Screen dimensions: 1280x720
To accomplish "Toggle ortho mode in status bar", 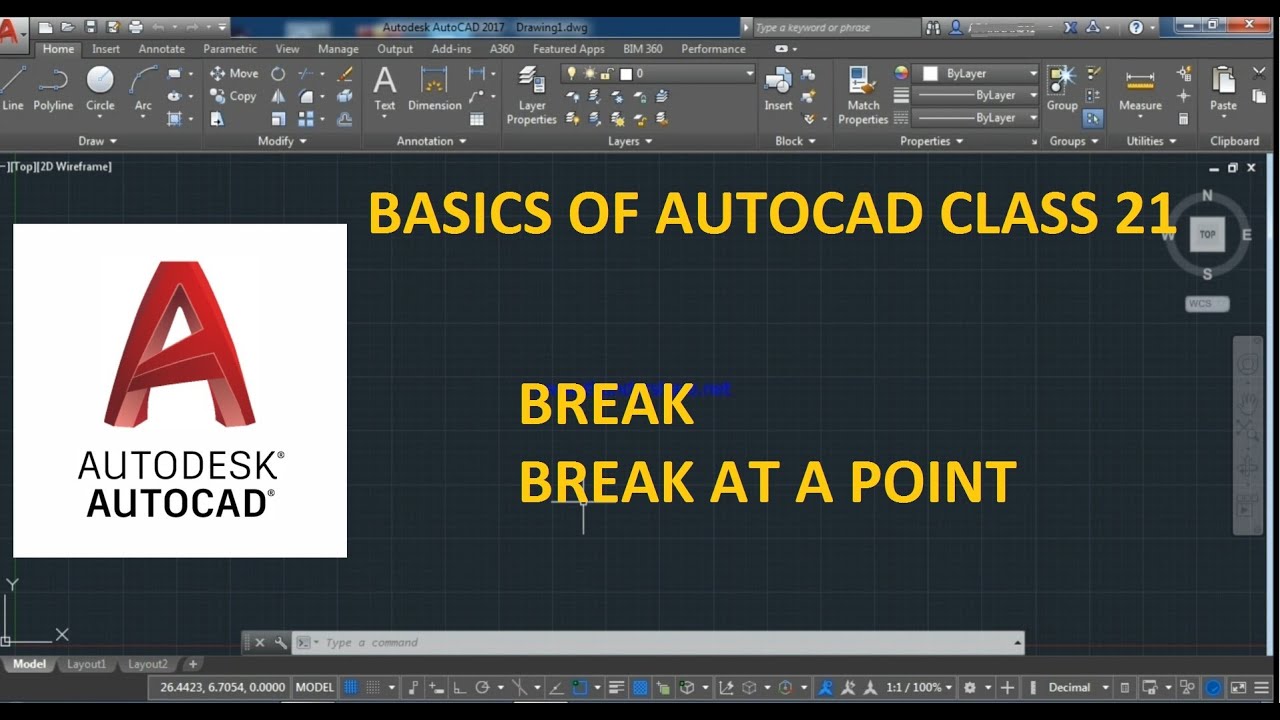I will [x=459, y=688].
